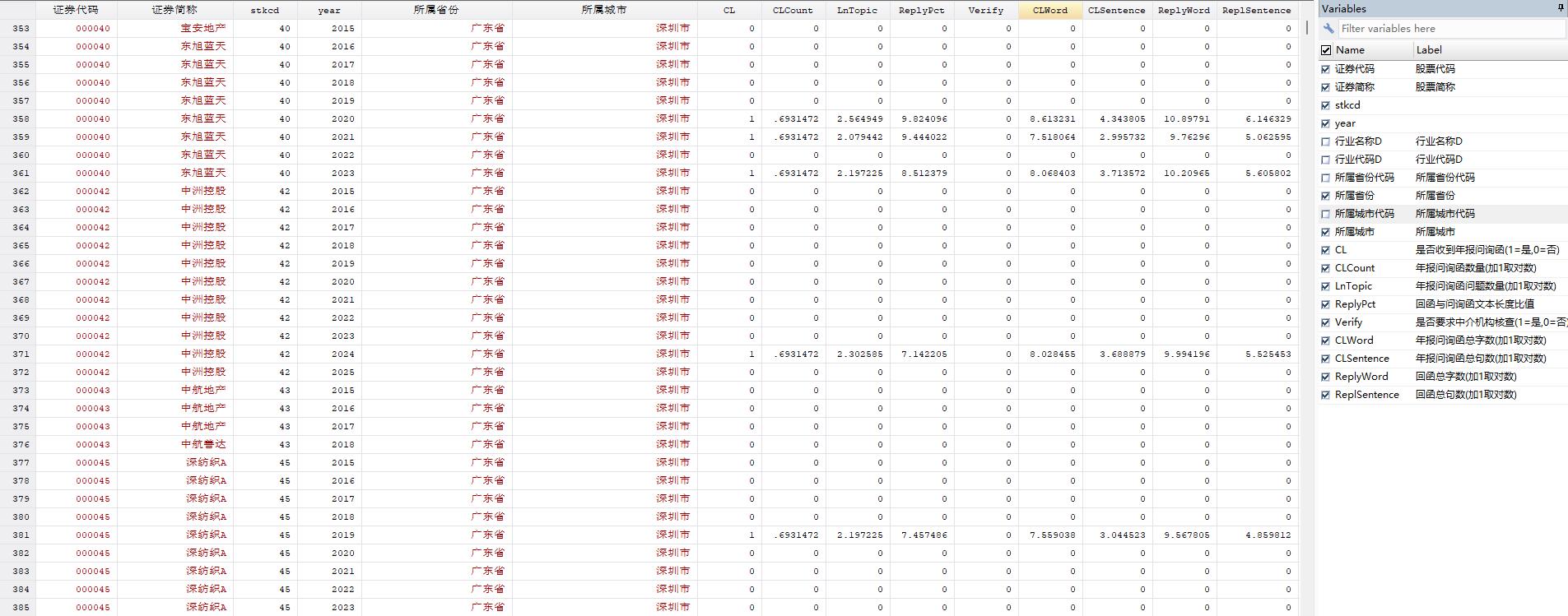This screenshot has height=616, width=1568.
Task: Select the ReplSentence column header in the data grid
Action: (1257, 10)
